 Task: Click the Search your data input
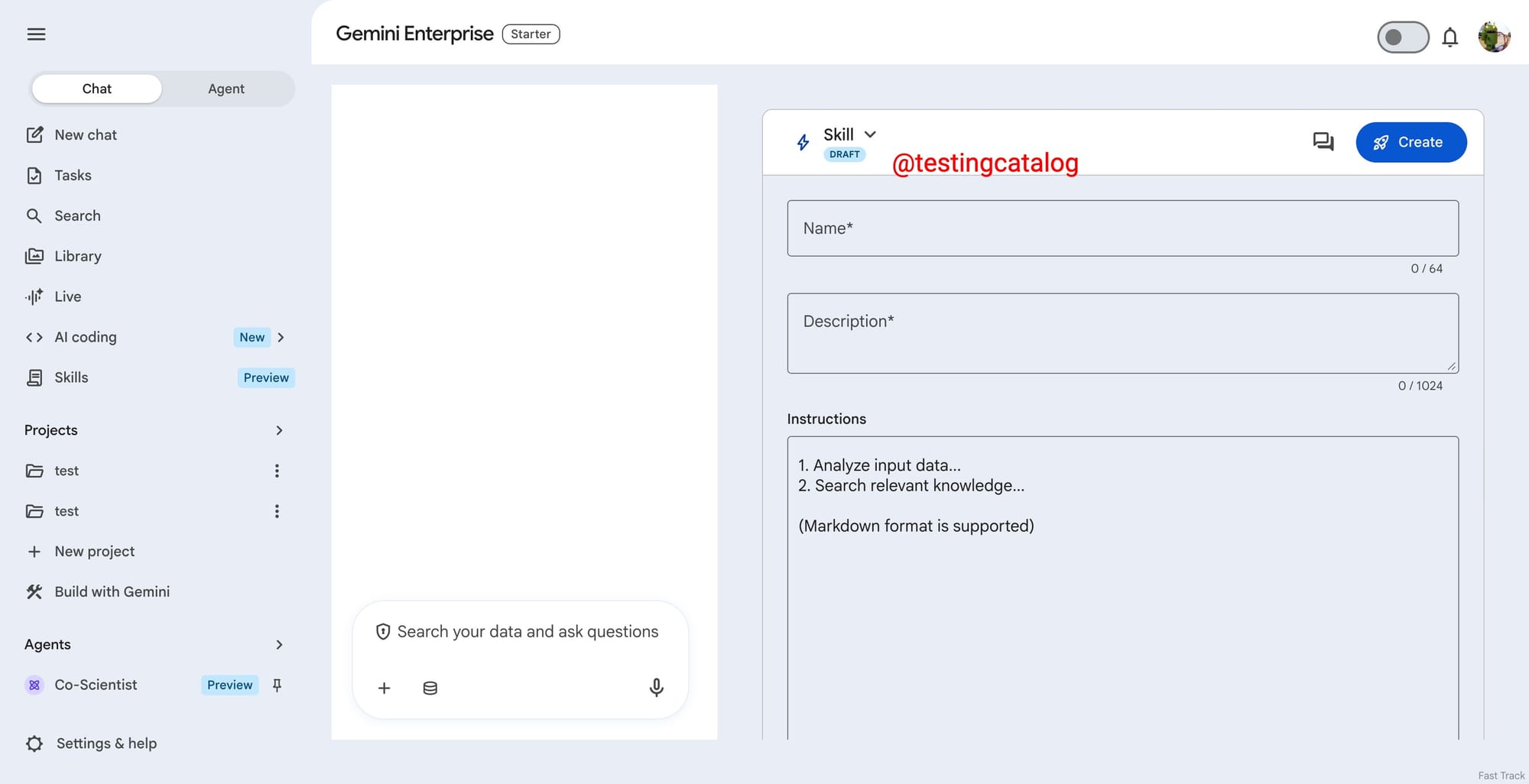click(528, 632)
